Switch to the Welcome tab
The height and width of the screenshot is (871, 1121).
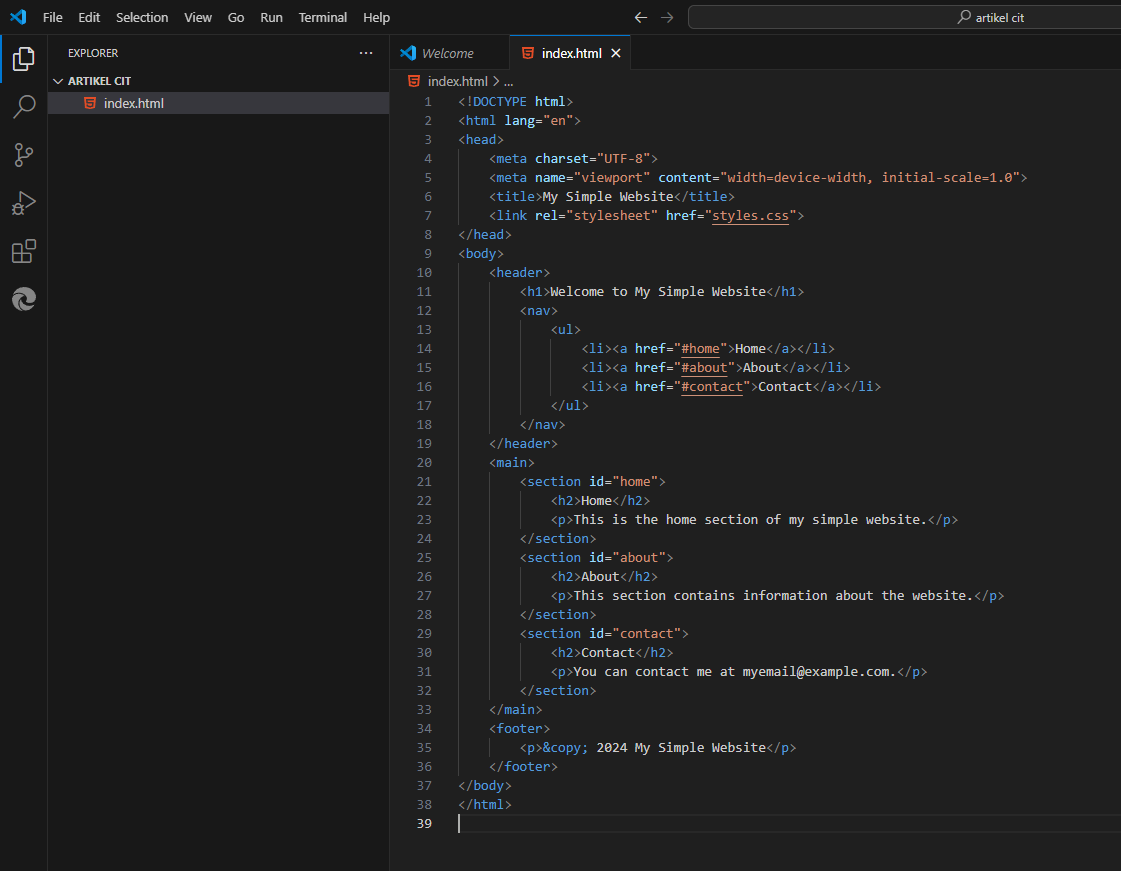[447, 53]
